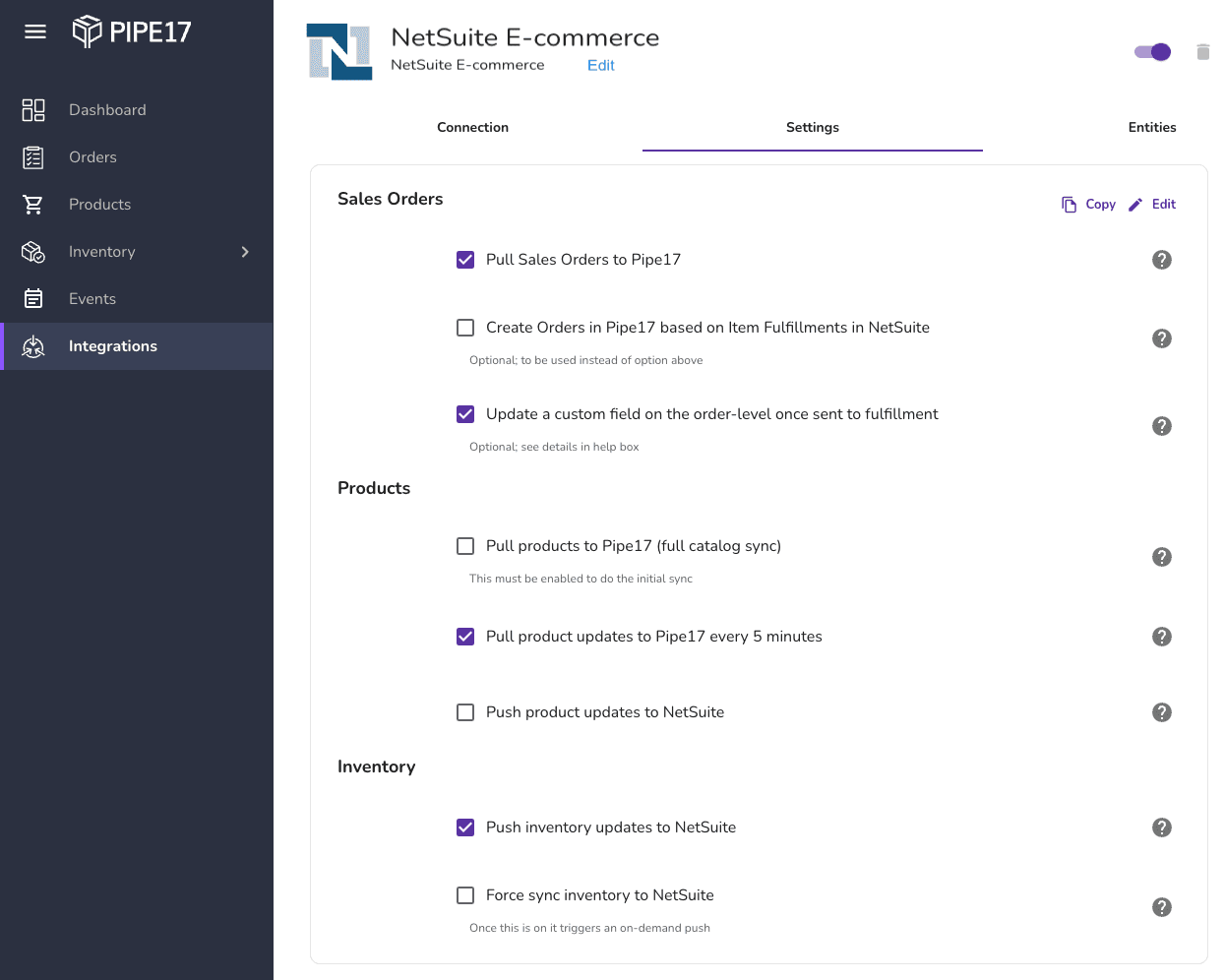Open the Entities tab
Image resolution: width=1224 pixels, height=980 pixels.
click(x=1152, y=128)
